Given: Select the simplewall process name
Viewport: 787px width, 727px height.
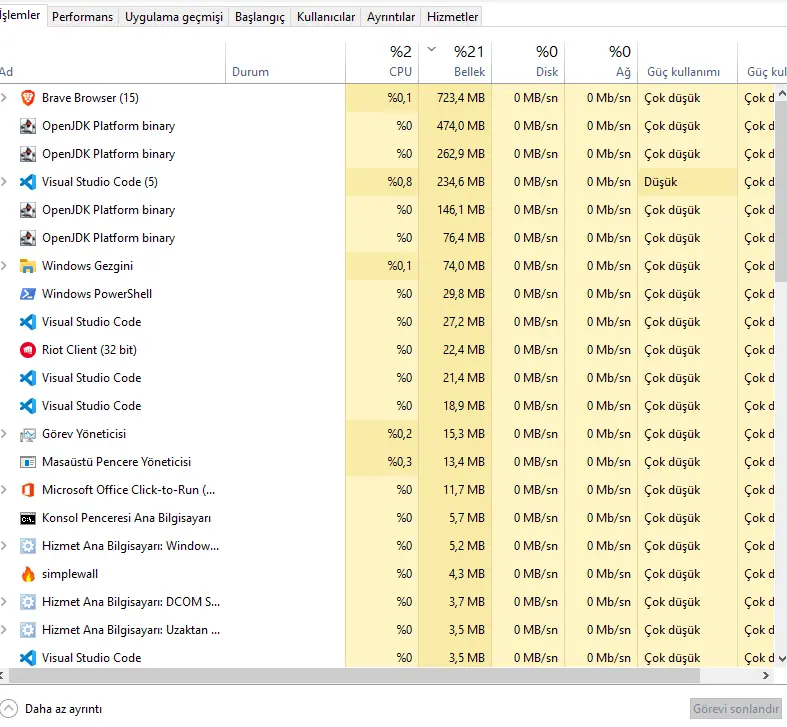Looking at the screenshot, I should click(x=70, y=574).
